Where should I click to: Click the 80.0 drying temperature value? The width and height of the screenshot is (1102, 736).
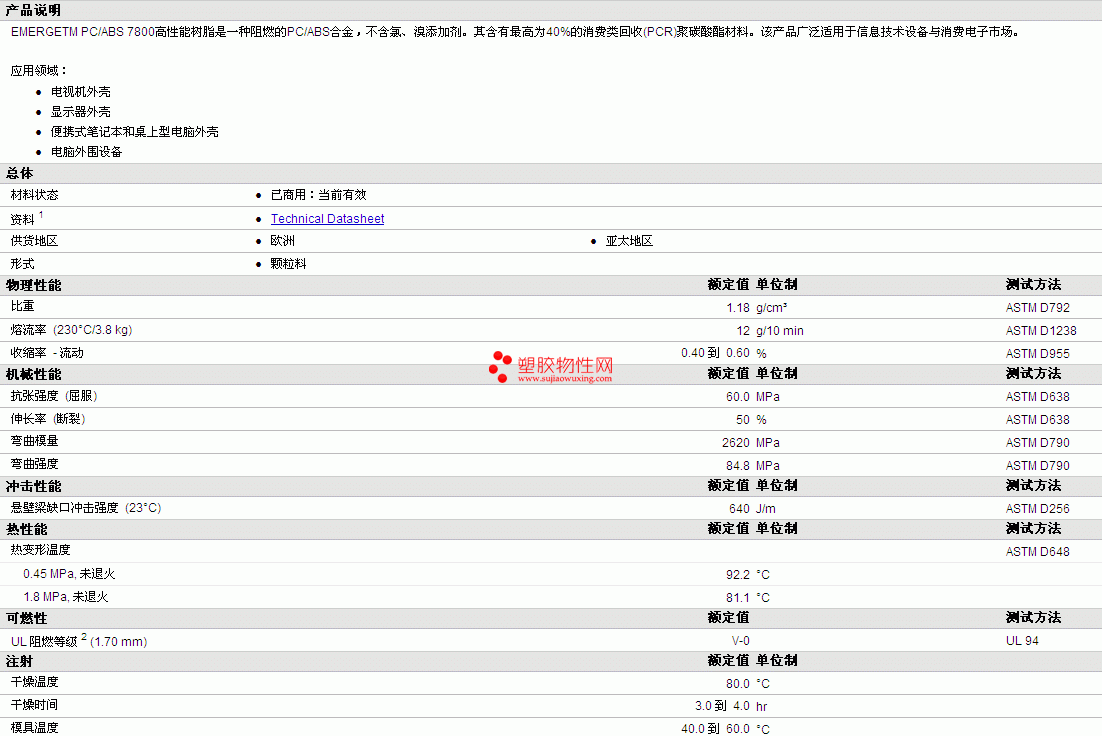pos(738,684)
